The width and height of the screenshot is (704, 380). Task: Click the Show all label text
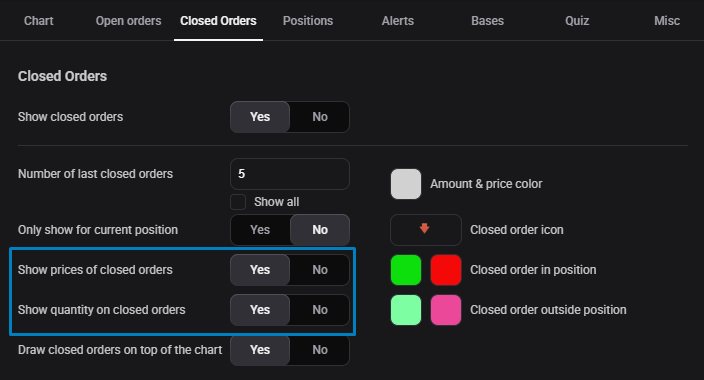pyautogui.click(x=277, y=202)
